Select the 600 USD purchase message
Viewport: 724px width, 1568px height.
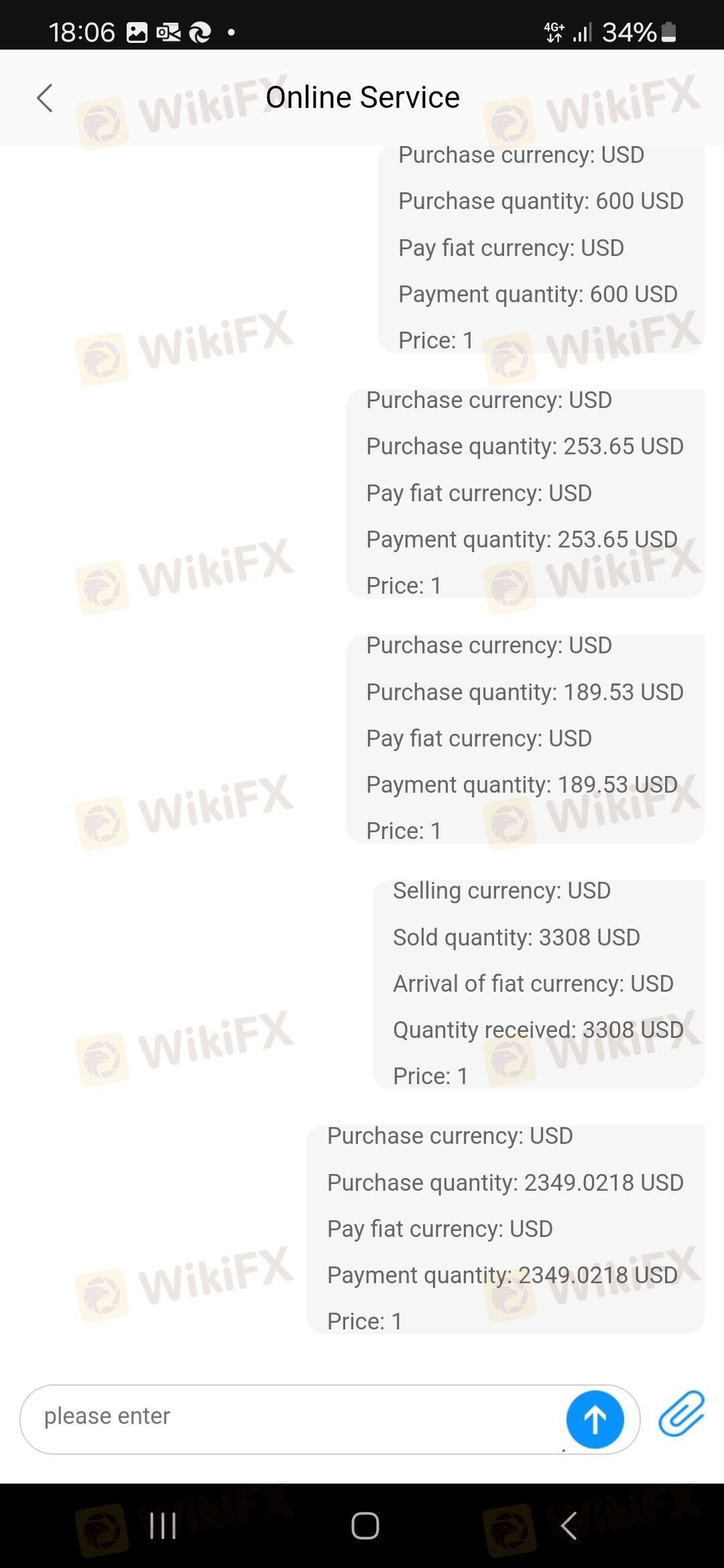pyautogui.click(x=540, y=248)
